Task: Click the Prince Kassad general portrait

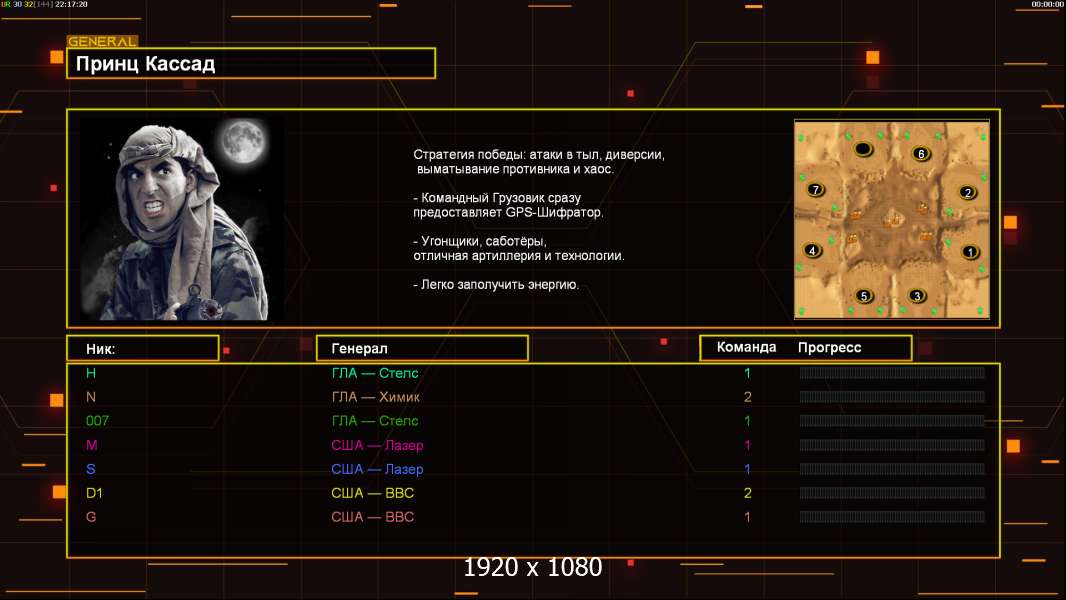Action: [x=182, y=218]
